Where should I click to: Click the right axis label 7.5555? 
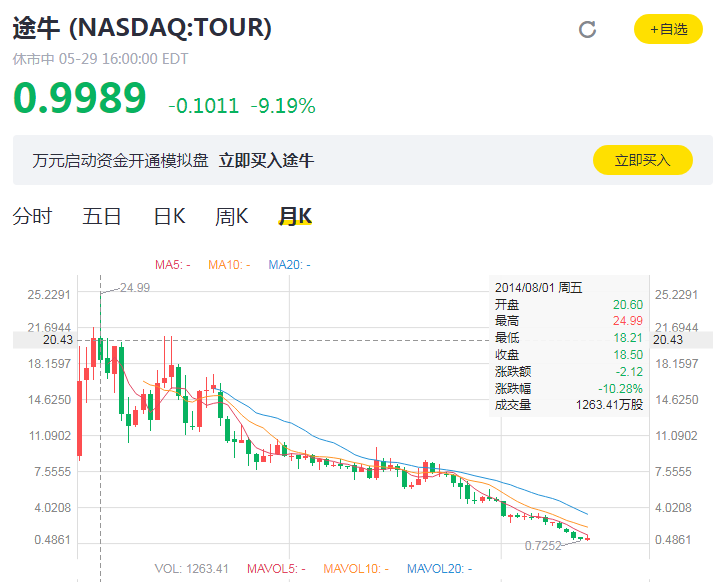(x=673, y=472)
